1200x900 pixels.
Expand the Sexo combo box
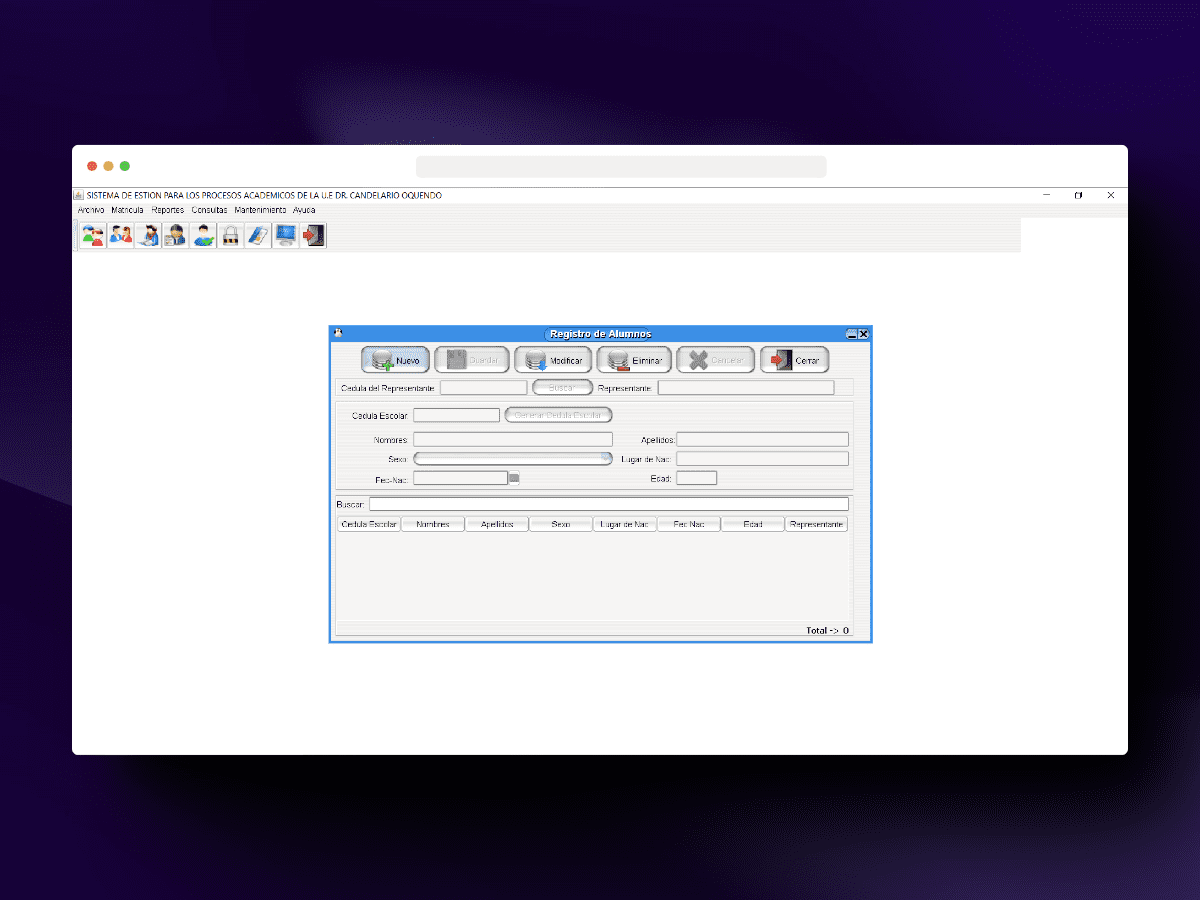(x=513, y=458)
